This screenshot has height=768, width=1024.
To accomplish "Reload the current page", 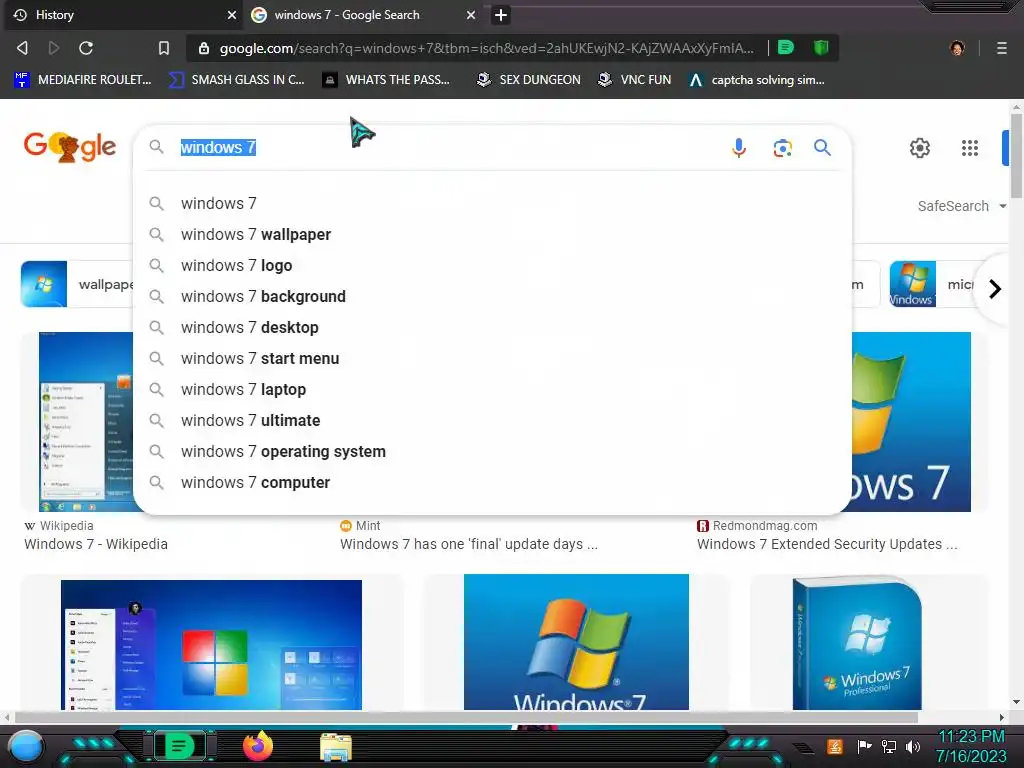I will (86, 48).
